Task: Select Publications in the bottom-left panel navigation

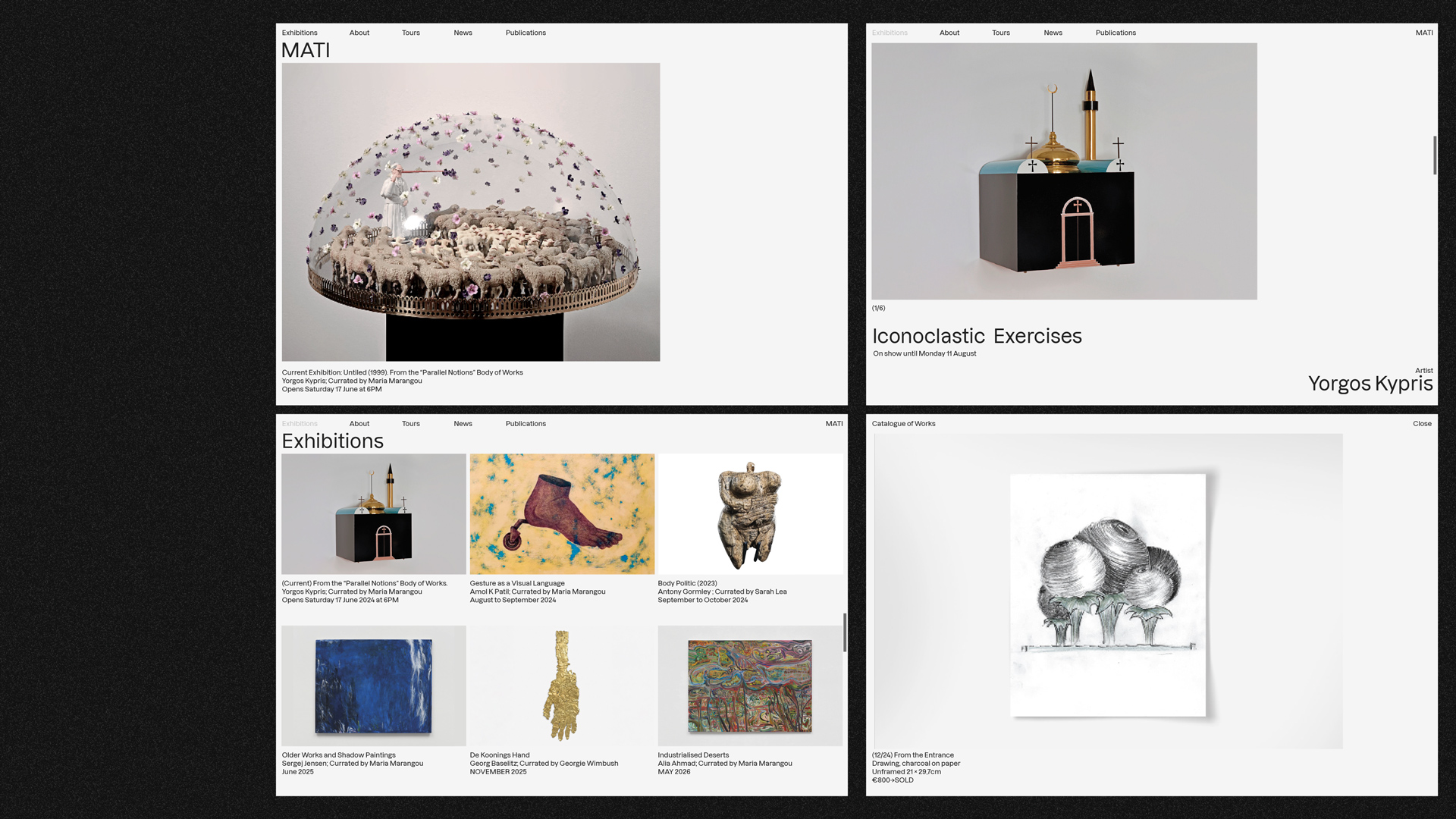Action: coord(526,424)
